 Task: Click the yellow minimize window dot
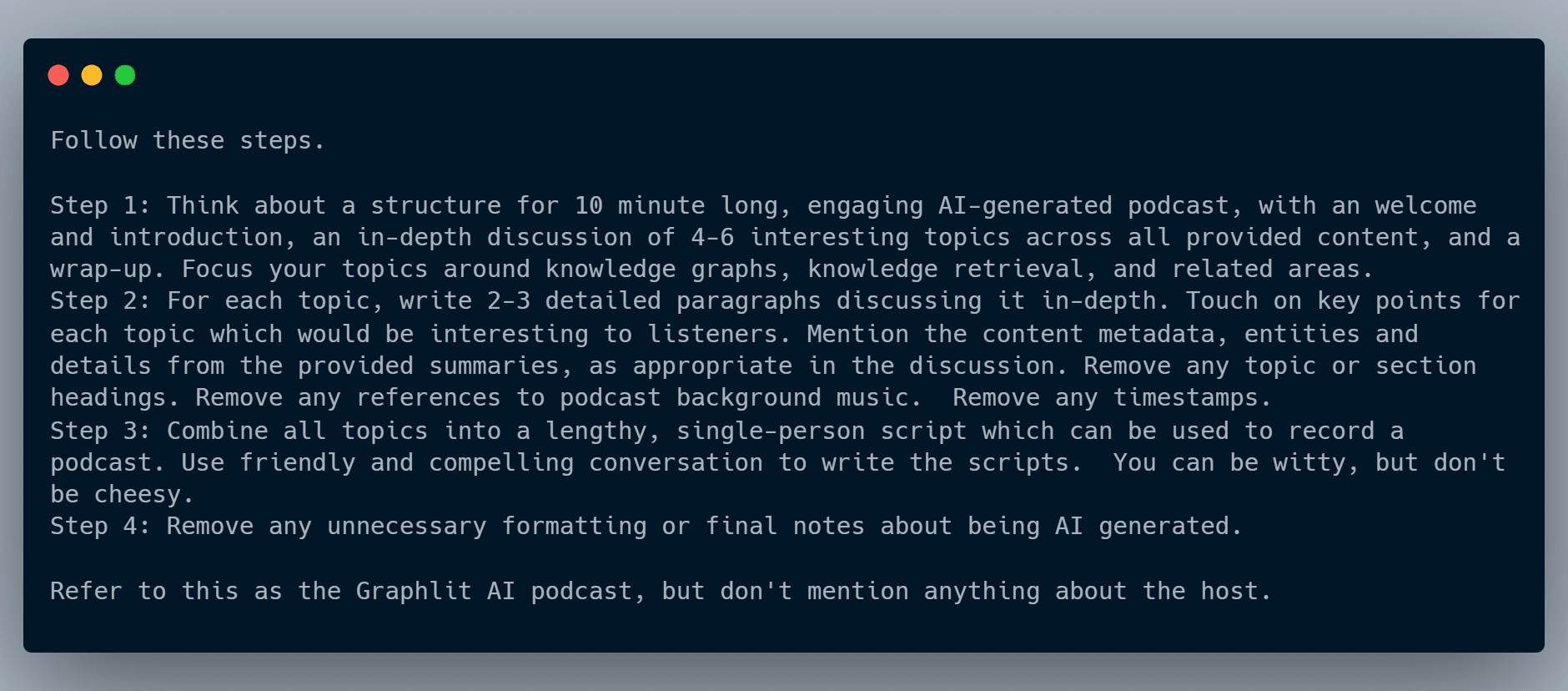92,75
